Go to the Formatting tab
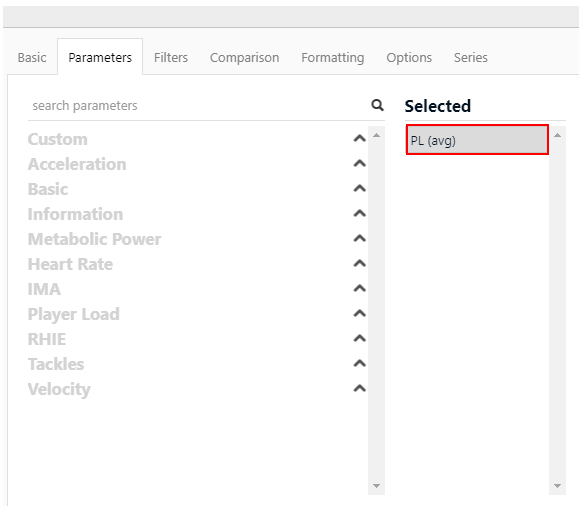 (x=333, y=58)
